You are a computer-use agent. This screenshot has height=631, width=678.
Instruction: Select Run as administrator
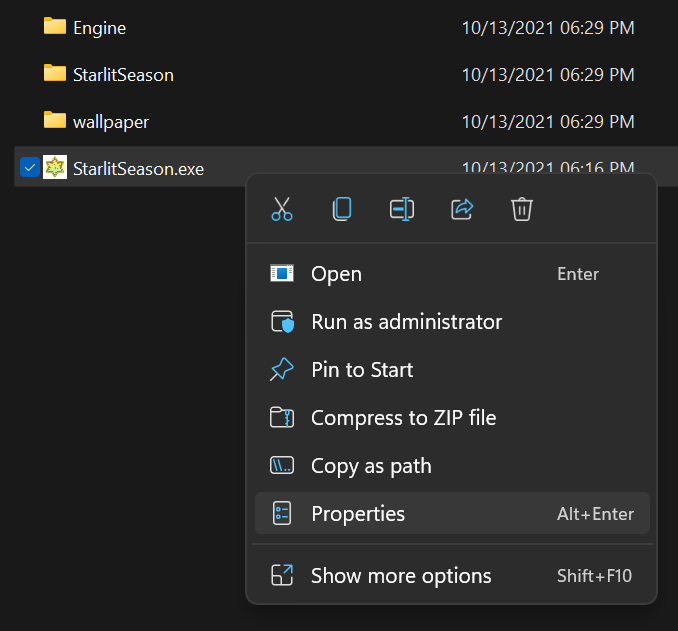[406, 322]
